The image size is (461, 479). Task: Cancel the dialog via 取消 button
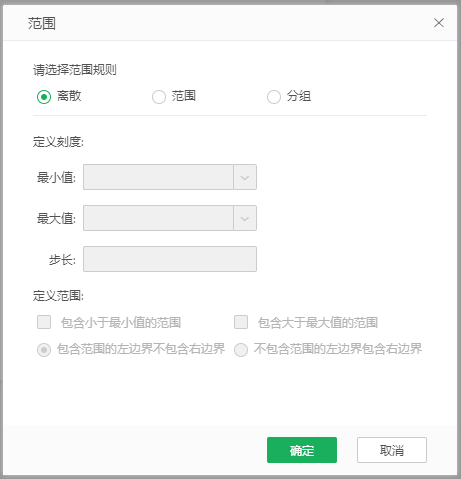(x=392, y=450)
